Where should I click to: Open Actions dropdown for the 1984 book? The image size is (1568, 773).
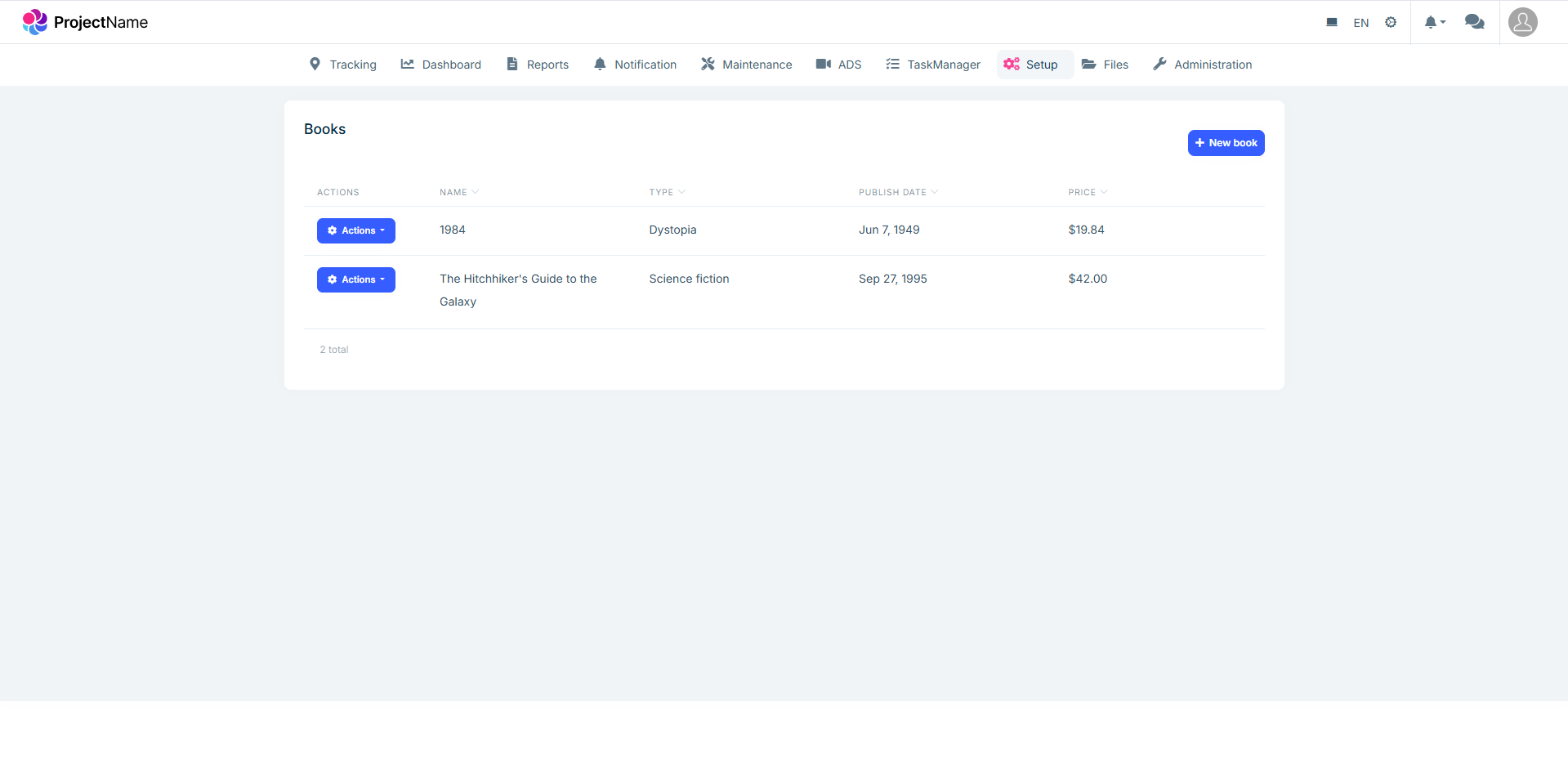(355, 230)
